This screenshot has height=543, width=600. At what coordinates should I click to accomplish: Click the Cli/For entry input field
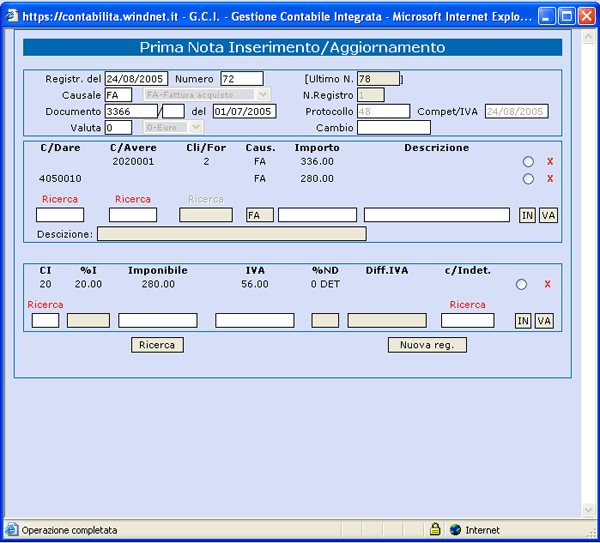[206, 215]
